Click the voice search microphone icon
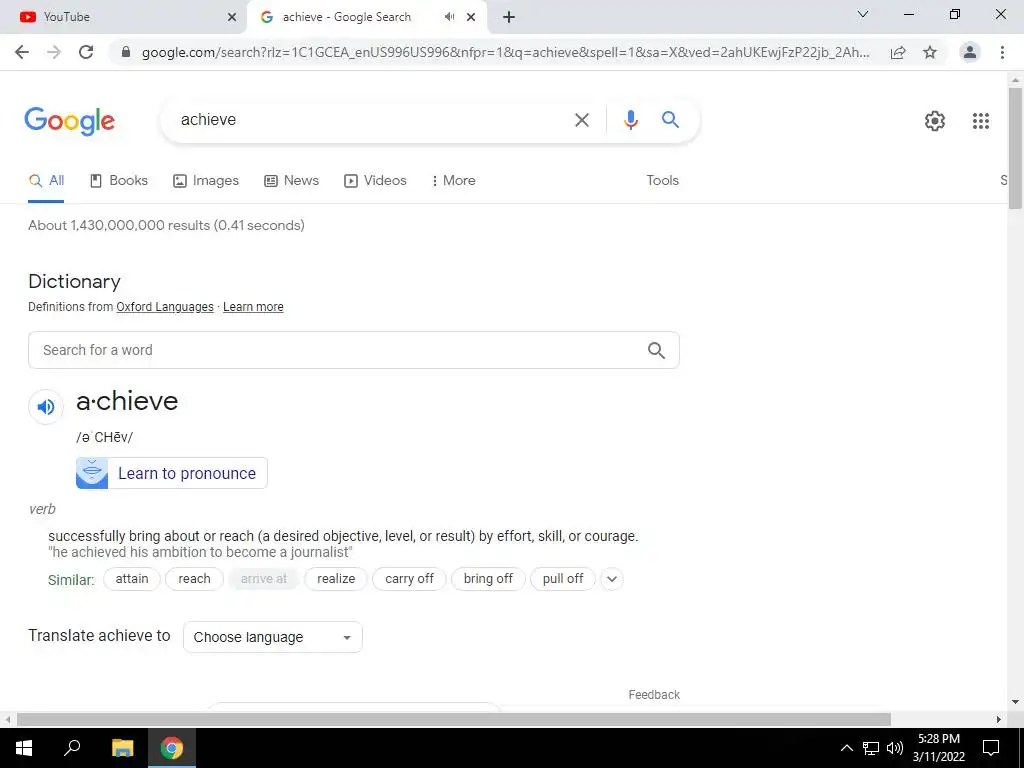 tap(630, 120)
